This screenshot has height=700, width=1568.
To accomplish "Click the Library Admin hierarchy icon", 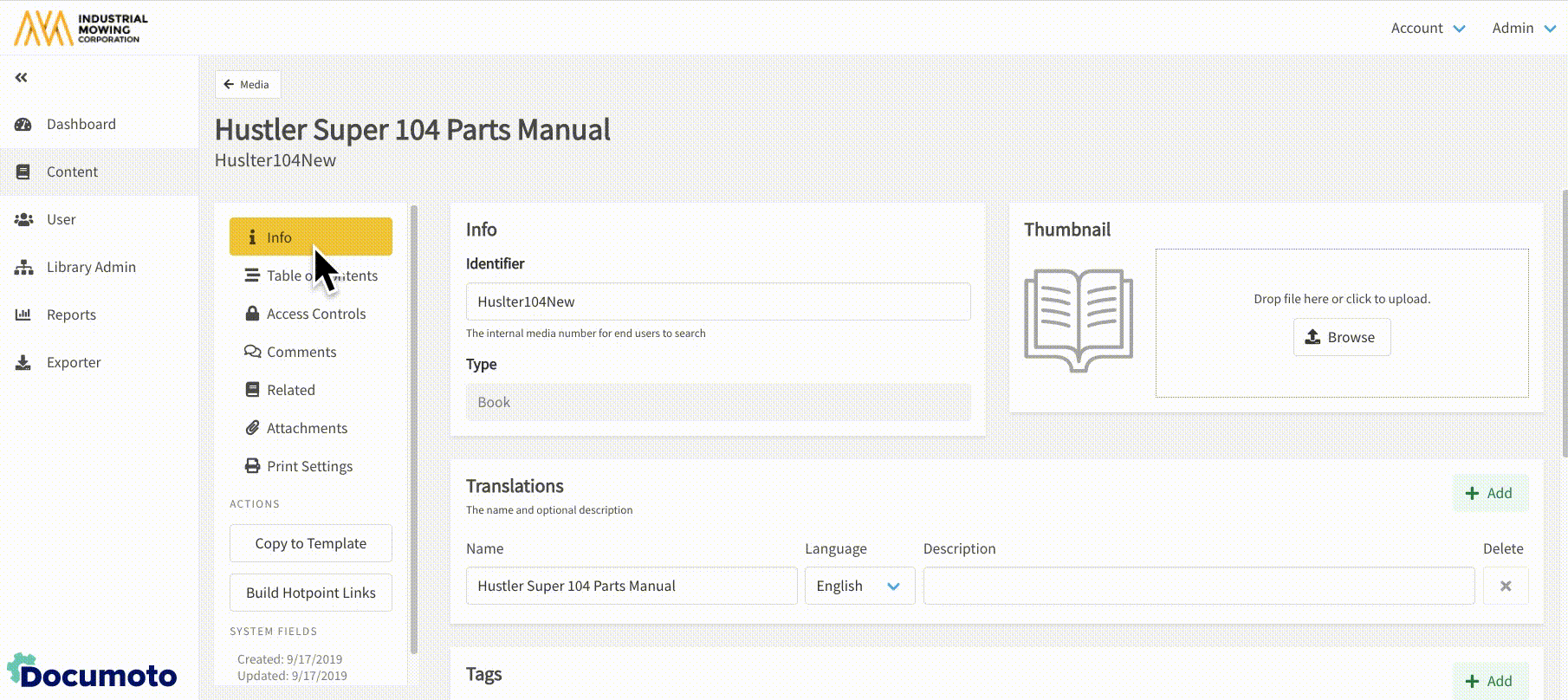I will pyautogui.click(x=23, y=268).
